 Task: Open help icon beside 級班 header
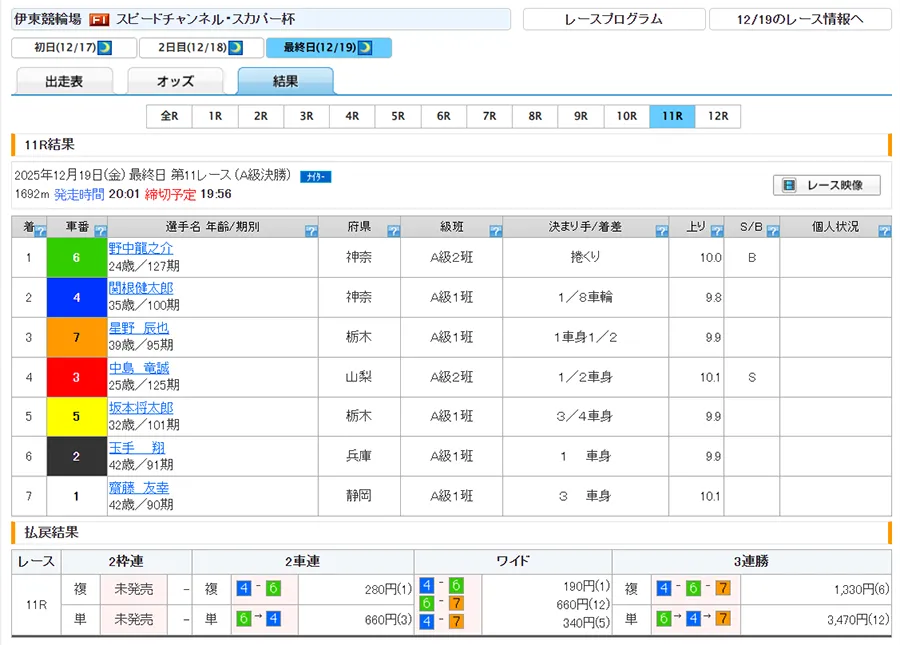tap(495, 231)
